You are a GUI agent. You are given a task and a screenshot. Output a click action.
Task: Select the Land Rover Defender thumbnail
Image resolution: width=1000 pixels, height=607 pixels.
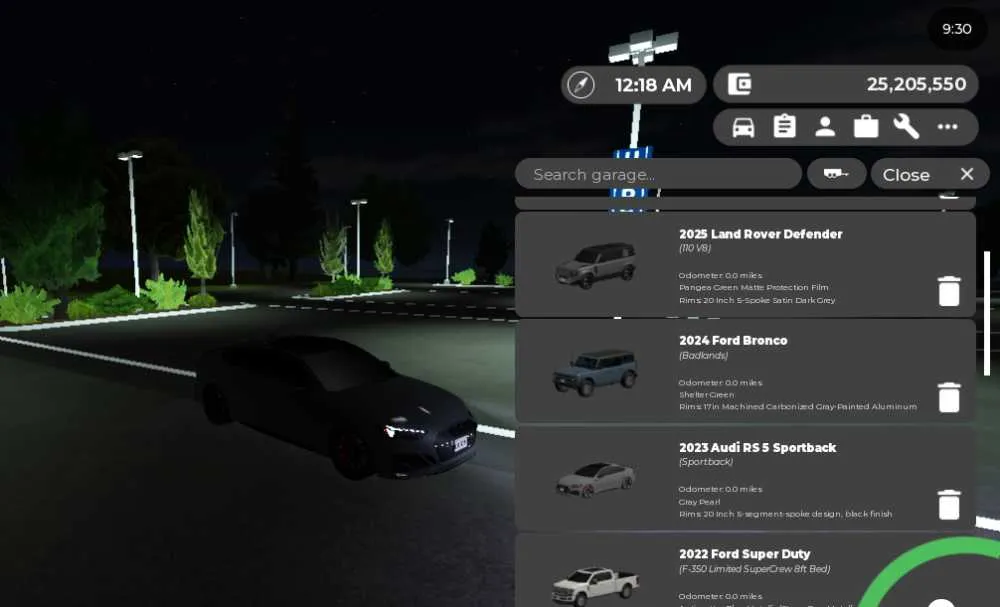pos(596,265)
